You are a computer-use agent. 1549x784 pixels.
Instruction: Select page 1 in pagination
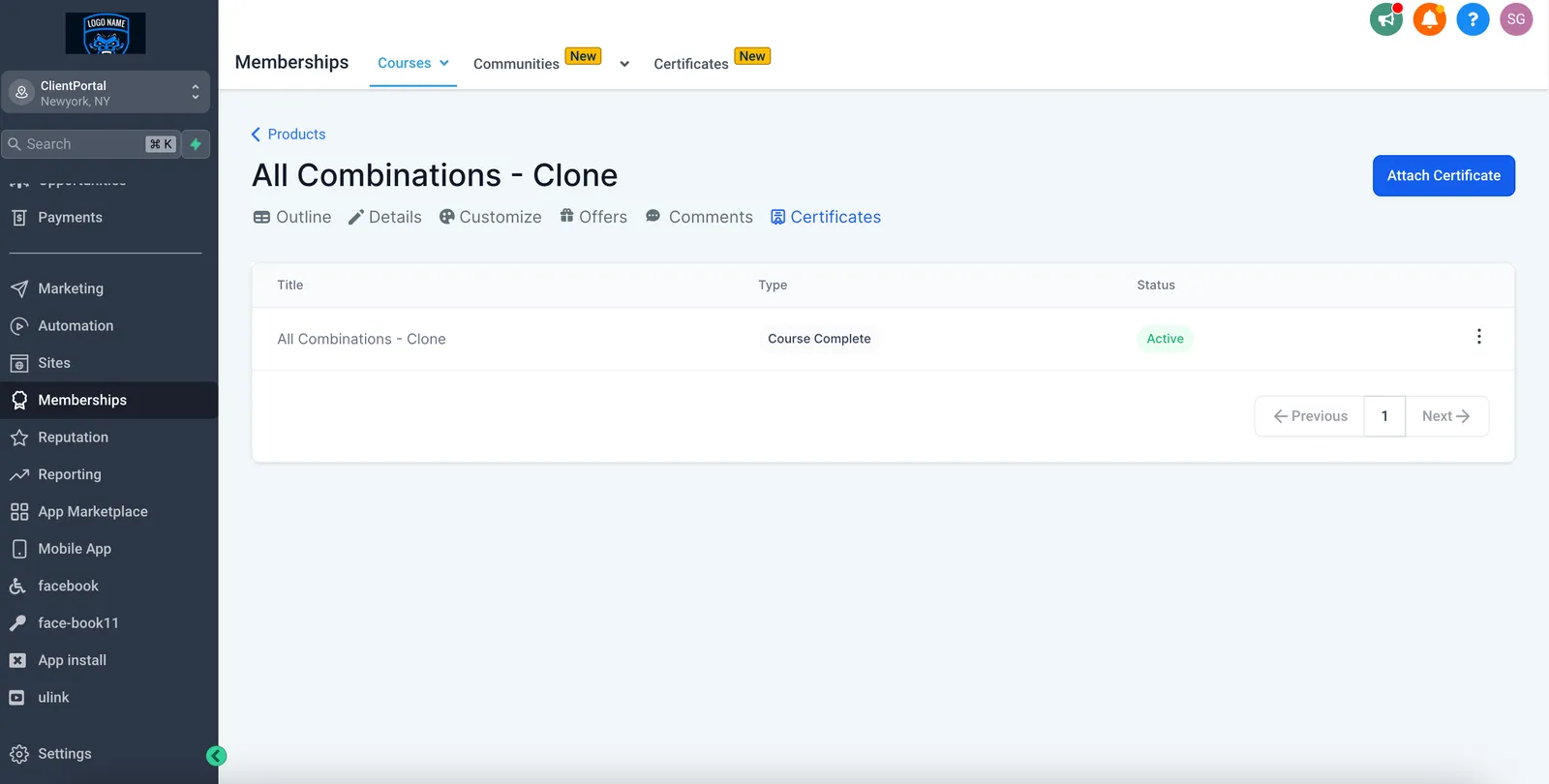1384,416
